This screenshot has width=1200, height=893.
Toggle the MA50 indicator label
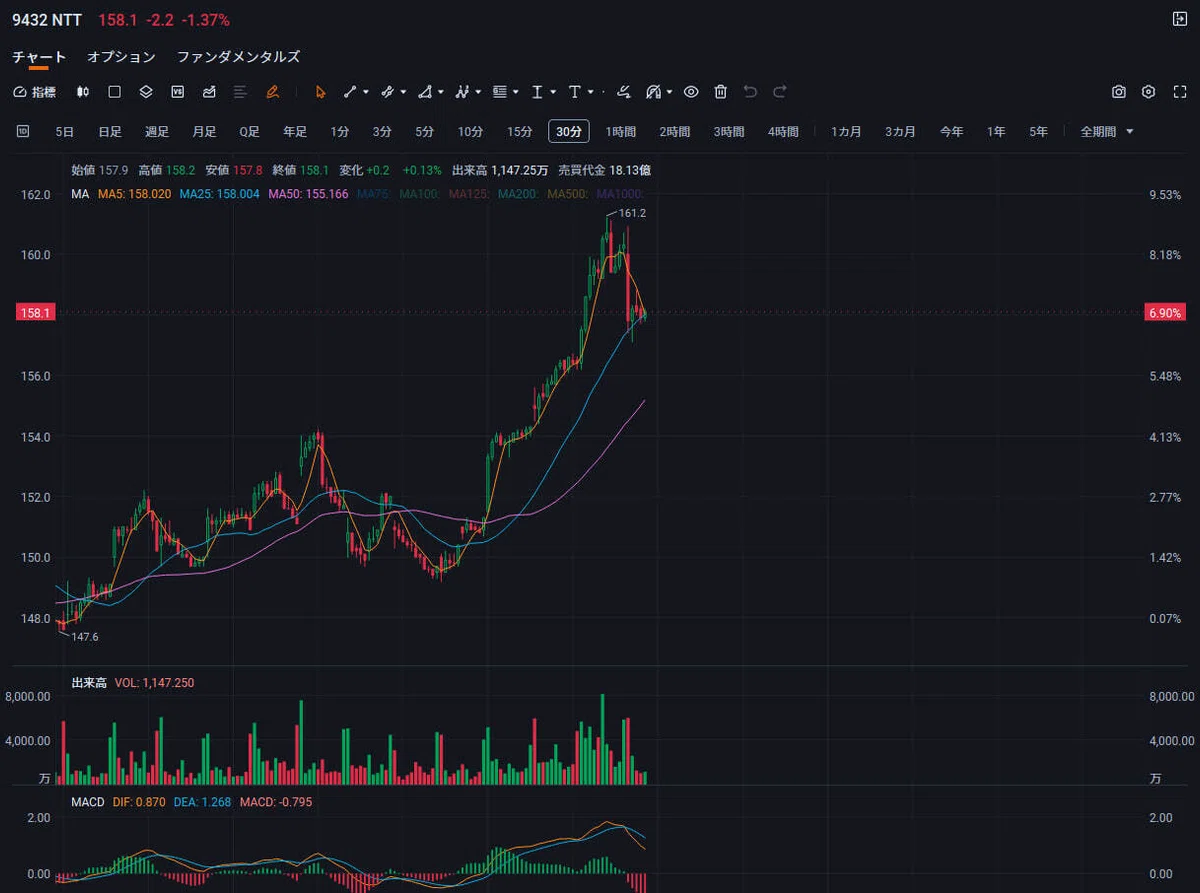pos(308,194)
